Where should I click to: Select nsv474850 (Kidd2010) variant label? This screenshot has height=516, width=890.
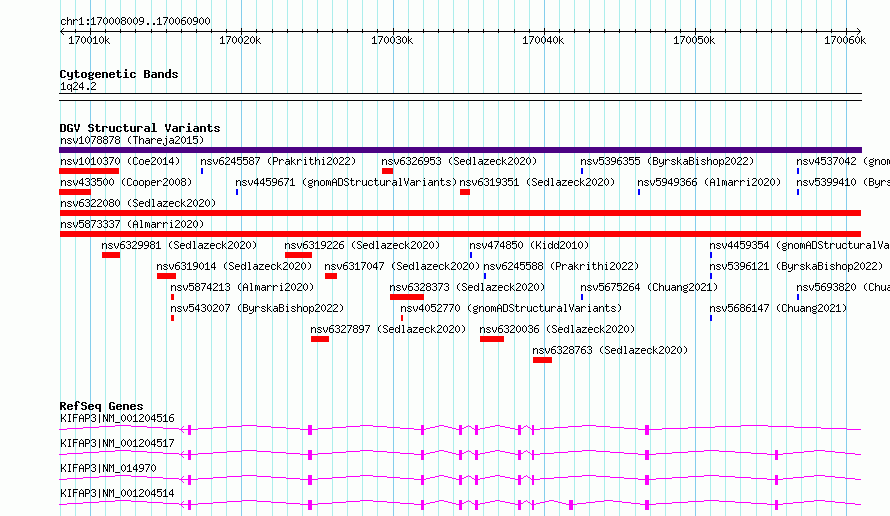coord(529,245)
